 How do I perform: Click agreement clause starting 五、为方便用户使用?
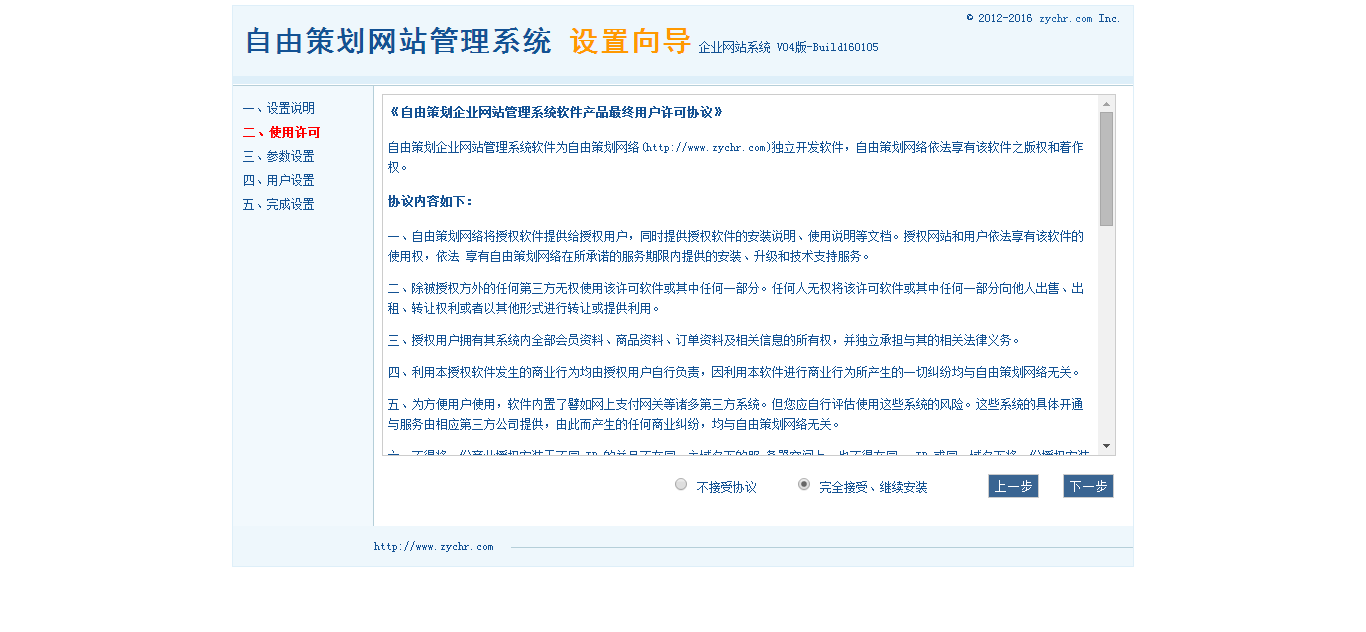[736, 414]
